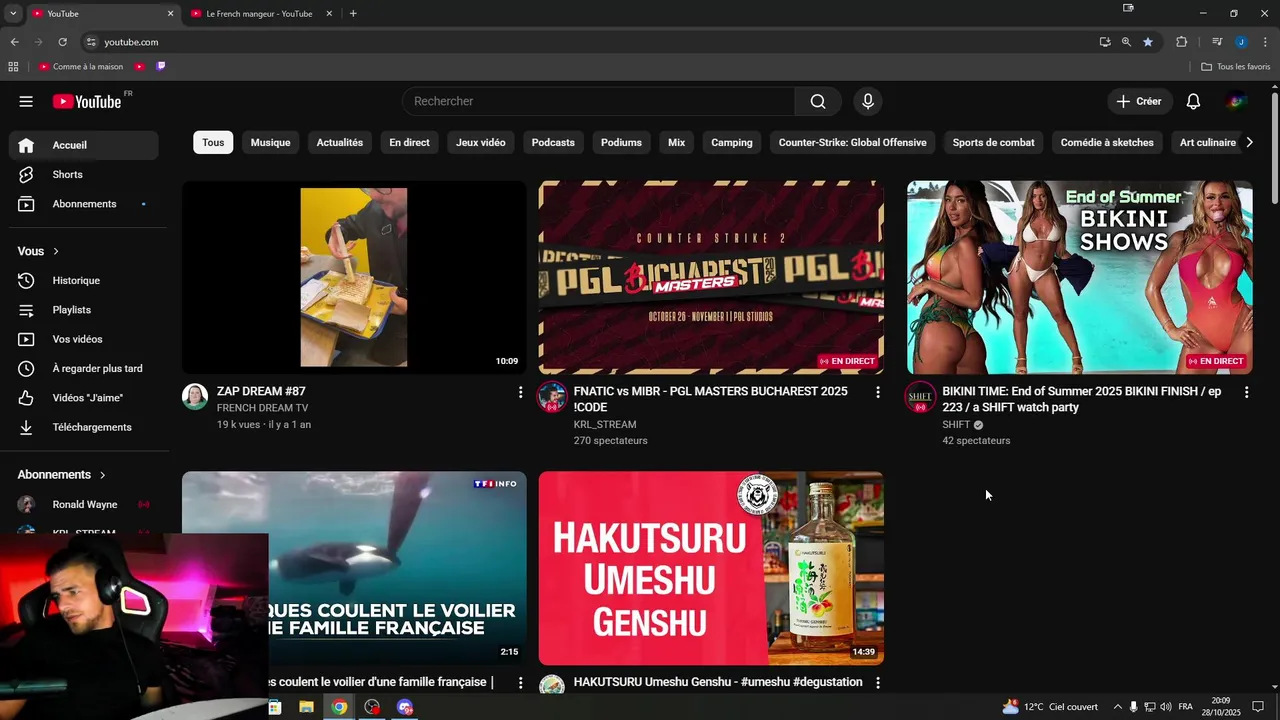This screenshot has height=720, width=1280.
Task: Go to the YouTube logo home link
Action: click(87, 101)
